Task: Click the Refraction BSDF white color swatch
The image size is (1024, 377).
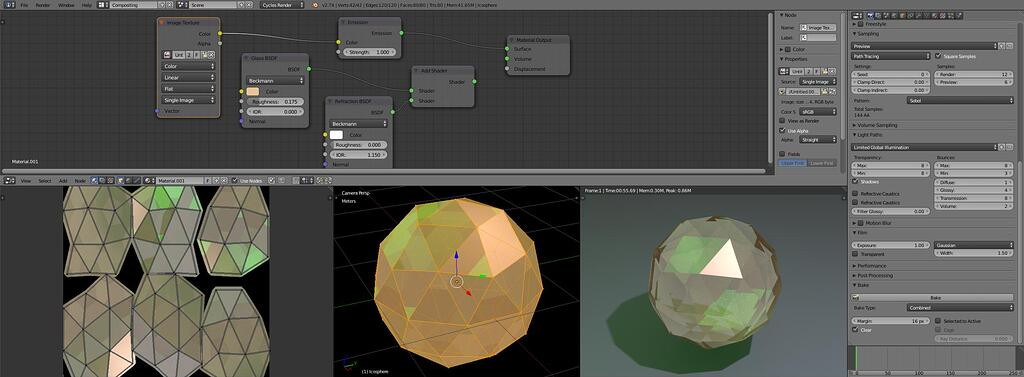Action: tap(336, 135)
